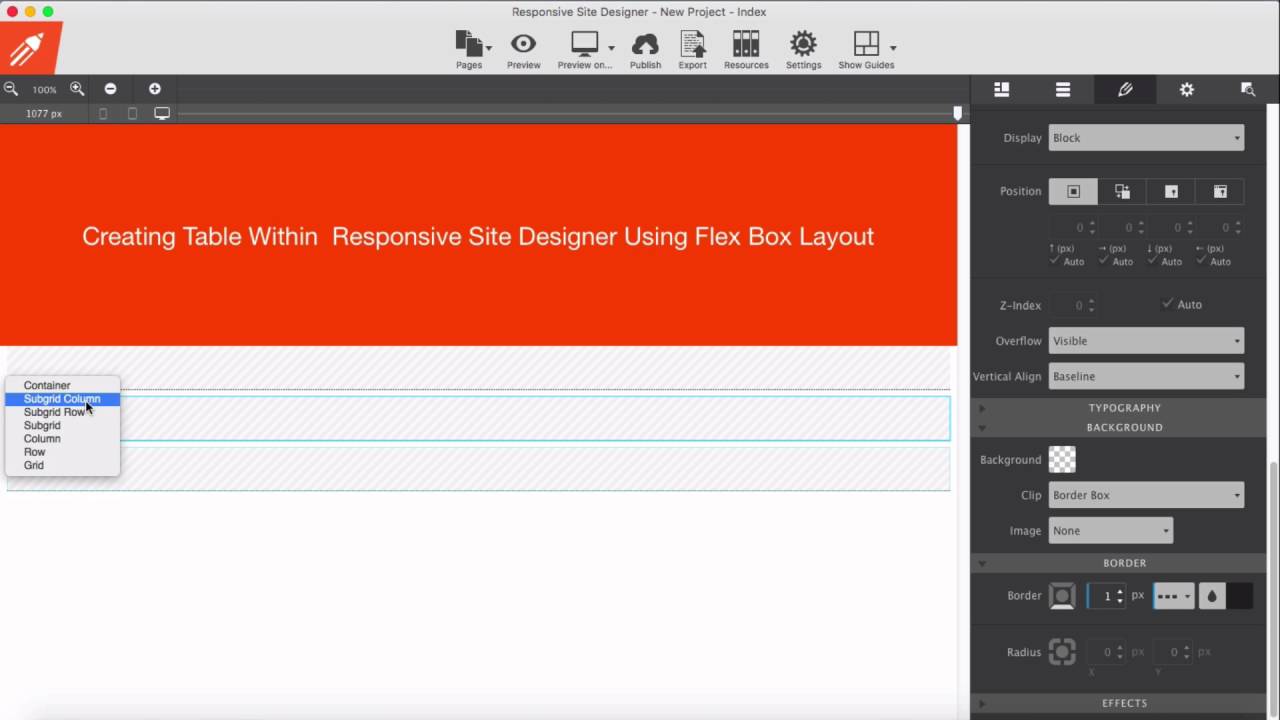Switch to the layout blocks panel tab

(1001, 89)
